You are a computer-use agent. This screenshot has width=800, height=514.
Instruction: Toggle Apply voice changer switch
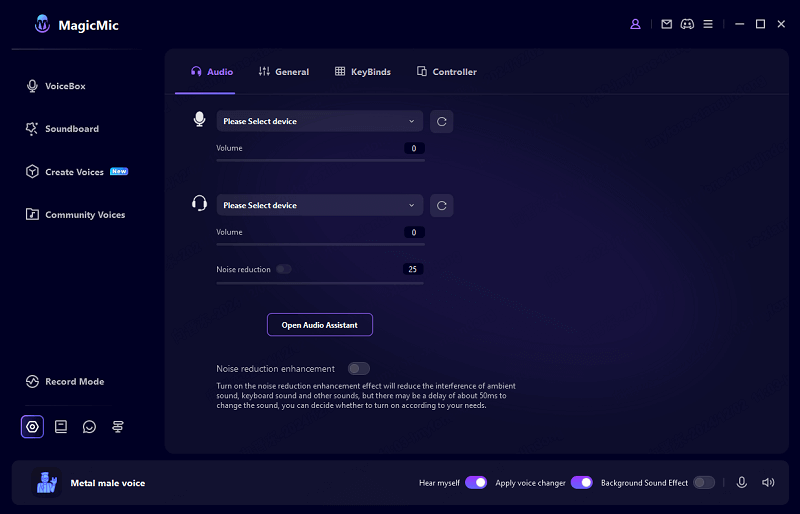582,482
